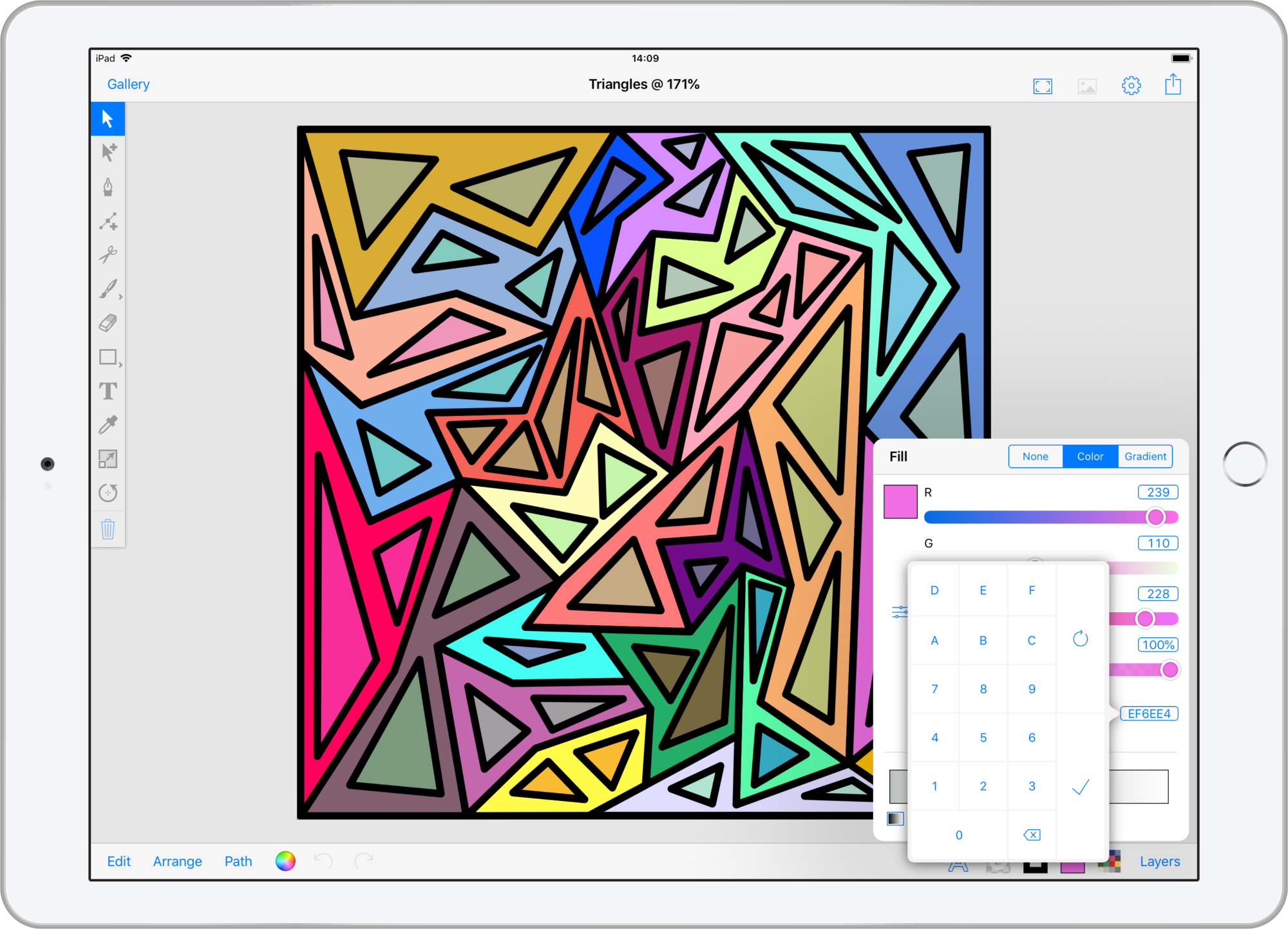Image resolution: width=1288 pixels, height=929 pixels.
Task: Select the Text tool
Action: 108,391
